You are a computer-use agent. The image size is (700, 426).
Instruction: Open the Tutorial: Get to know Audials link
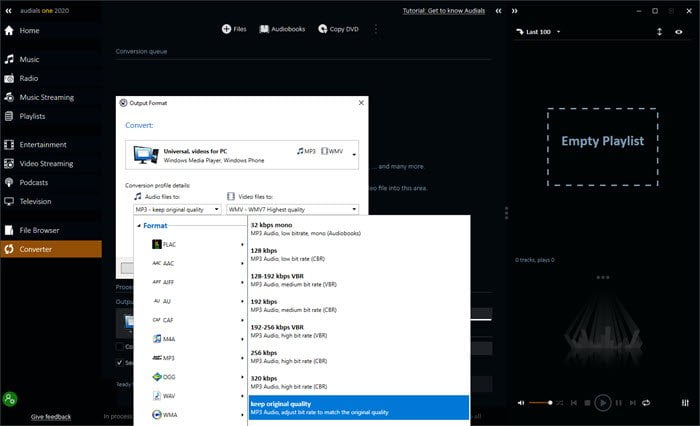444,11
